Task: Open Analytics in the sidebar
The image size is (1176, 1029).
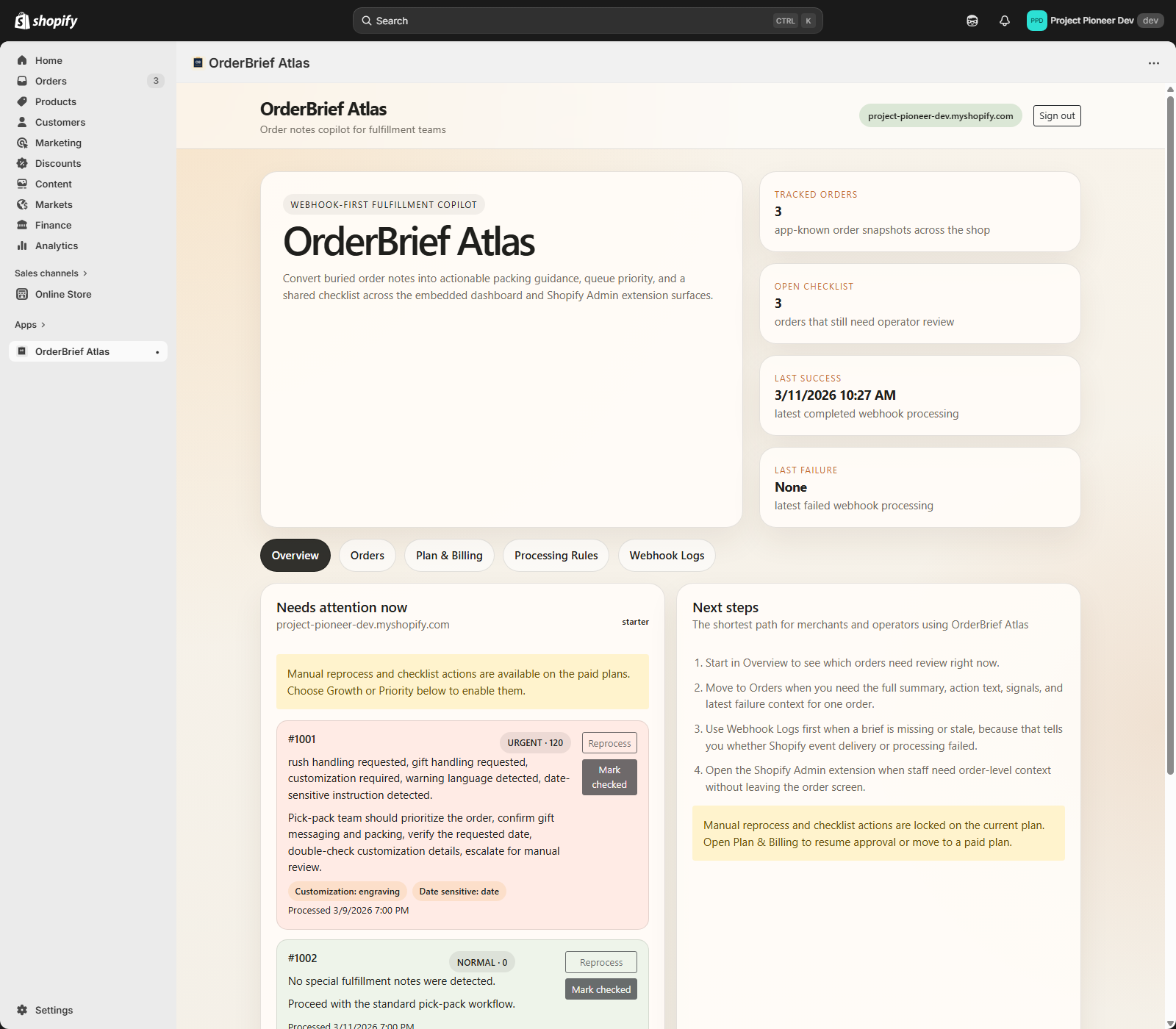Action: pyautogui.click(x=57, y=245)
